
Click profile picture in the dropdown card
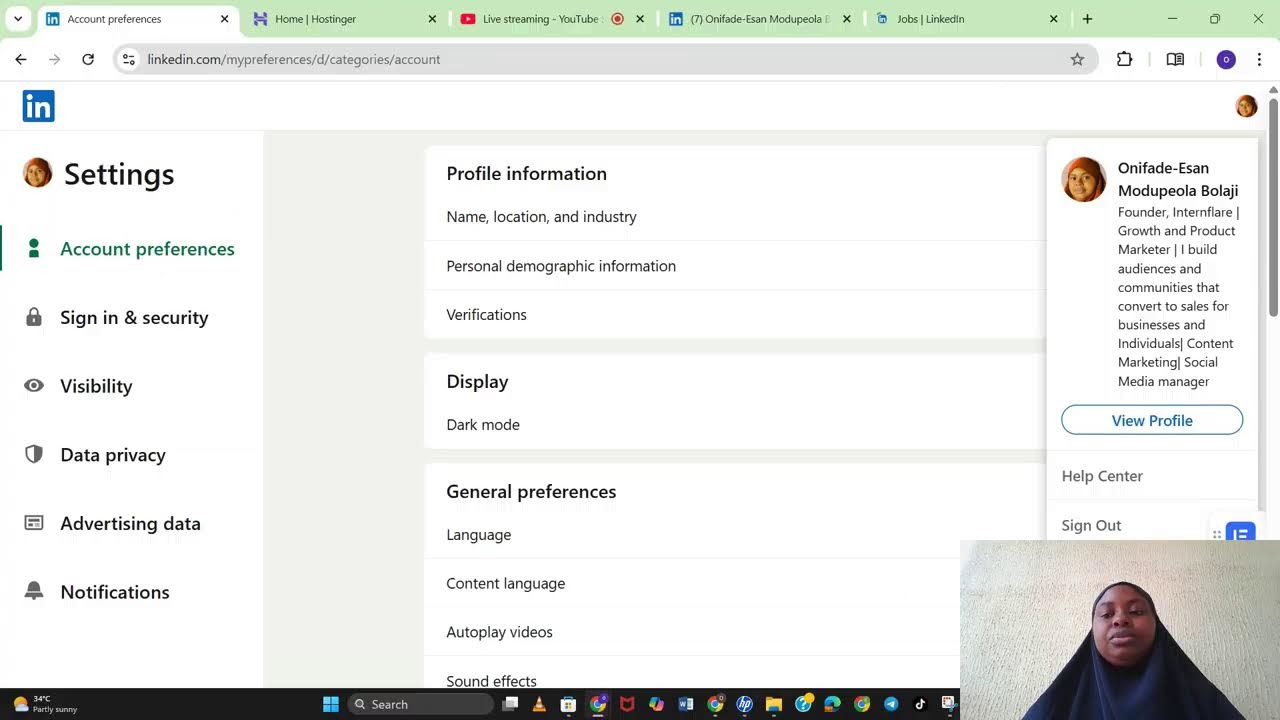[x=1084, y=179]
